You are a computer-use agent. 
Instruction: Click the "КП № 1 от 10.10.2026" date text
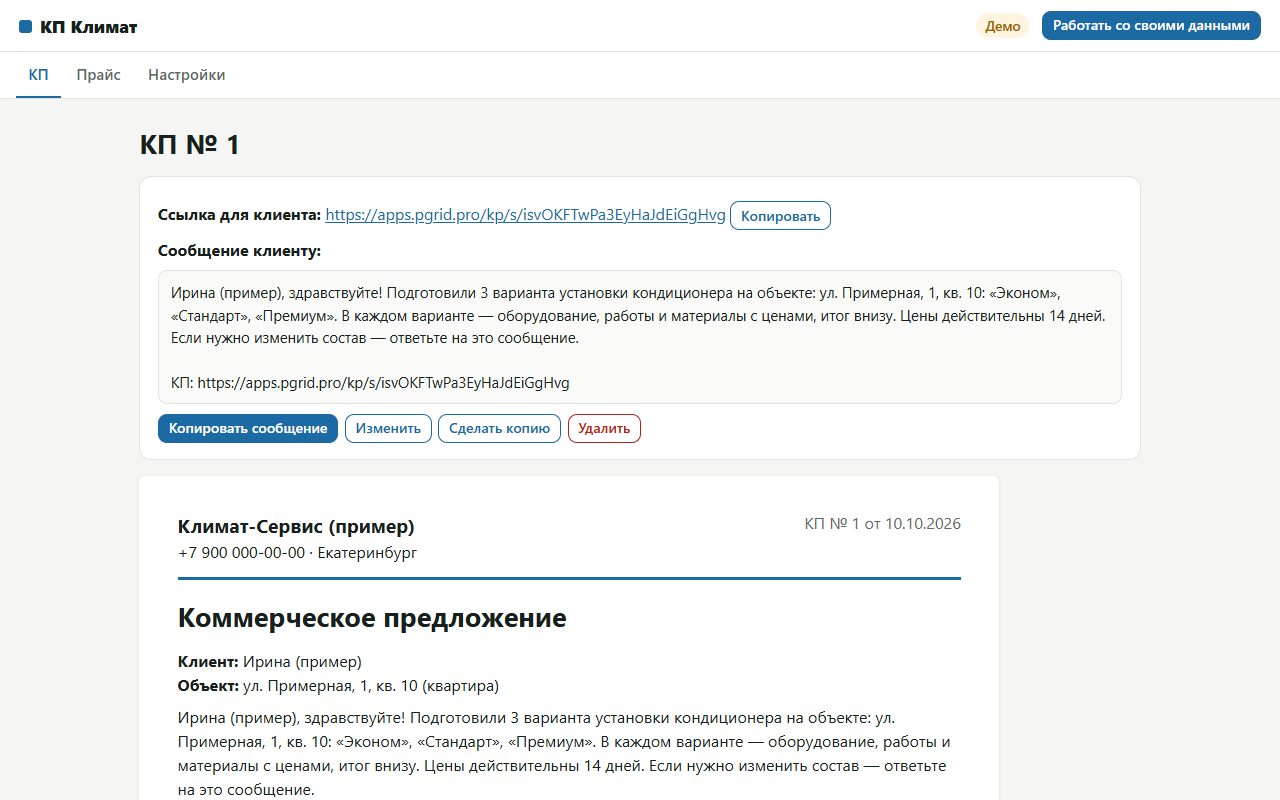(882, 524)
